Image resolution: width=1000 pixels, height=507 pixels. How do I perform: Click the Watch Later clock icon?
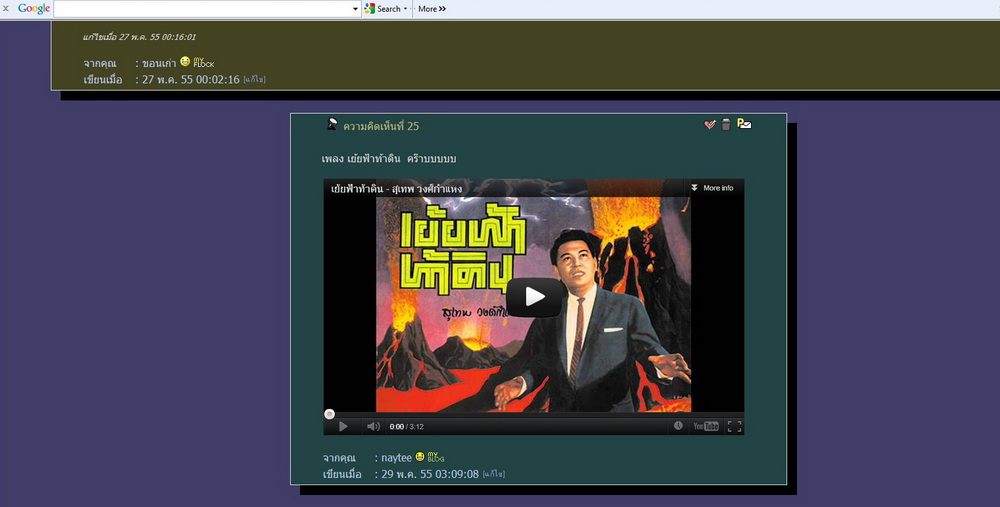click(x=678, y=426)
